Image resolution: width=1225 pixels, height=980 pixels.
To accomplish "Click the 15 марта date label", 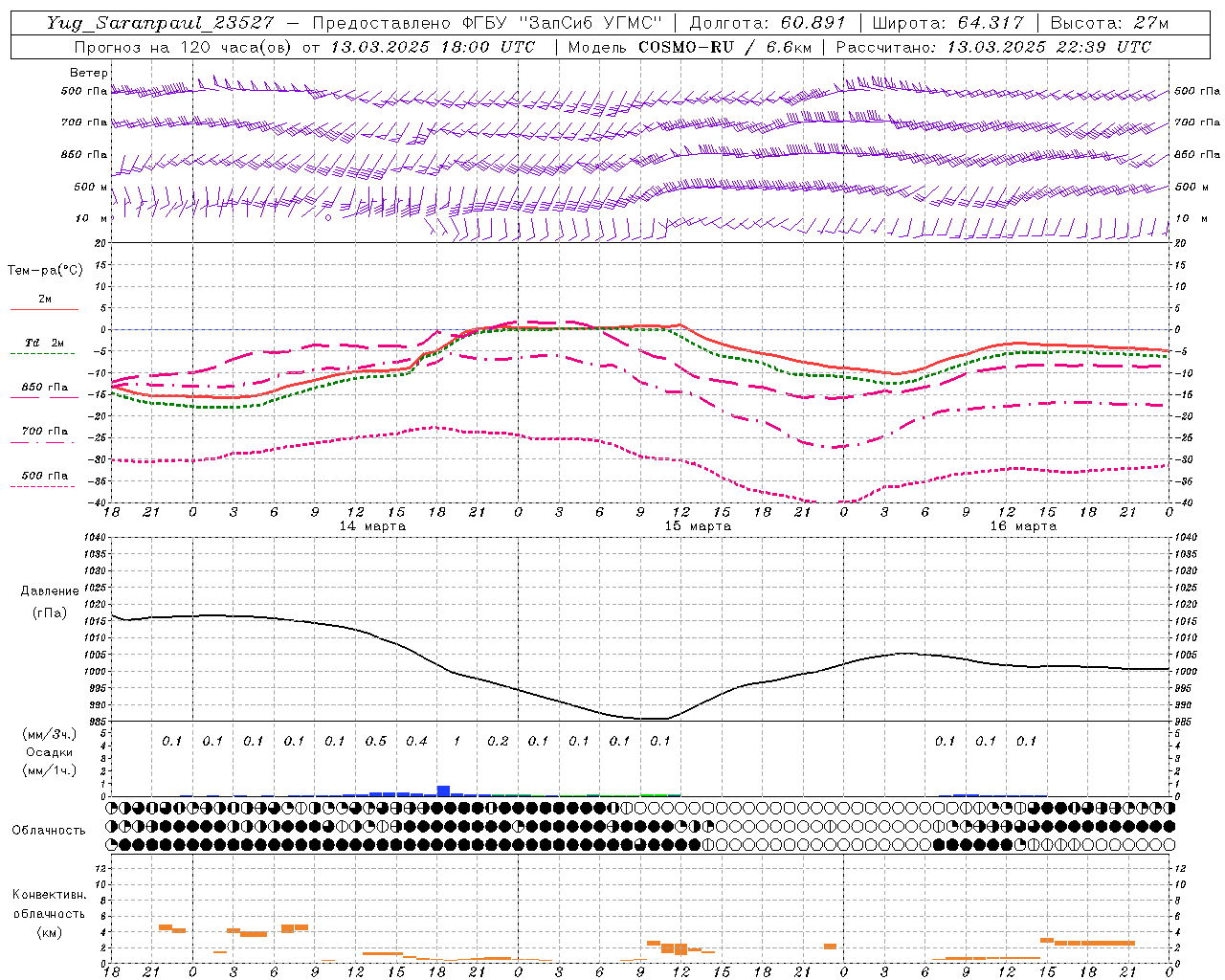I will click(698, 526).
